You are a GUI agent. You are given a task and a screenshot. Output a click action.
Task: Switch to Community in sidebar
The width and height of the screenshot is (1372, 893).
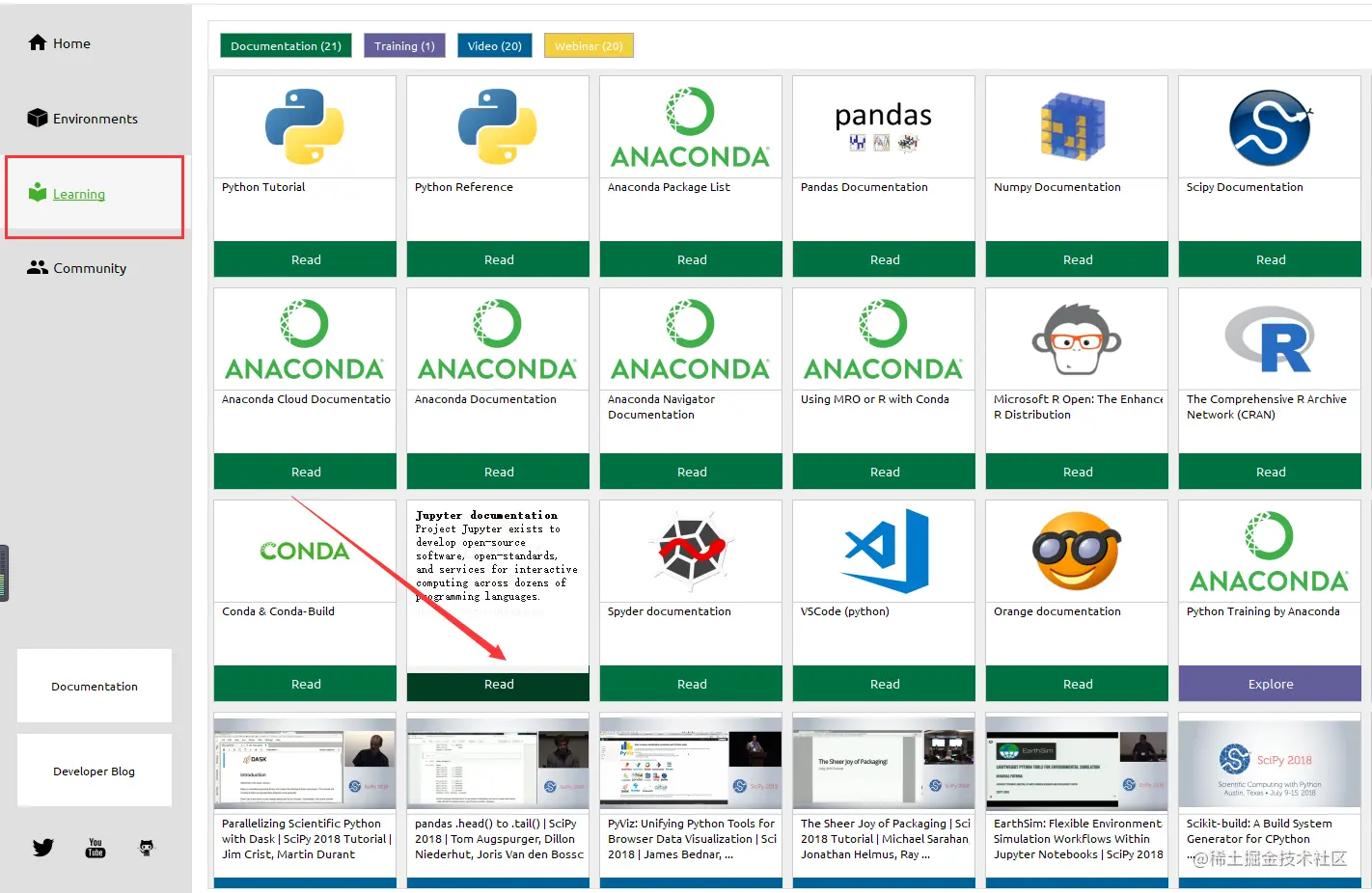click(90, 268)
